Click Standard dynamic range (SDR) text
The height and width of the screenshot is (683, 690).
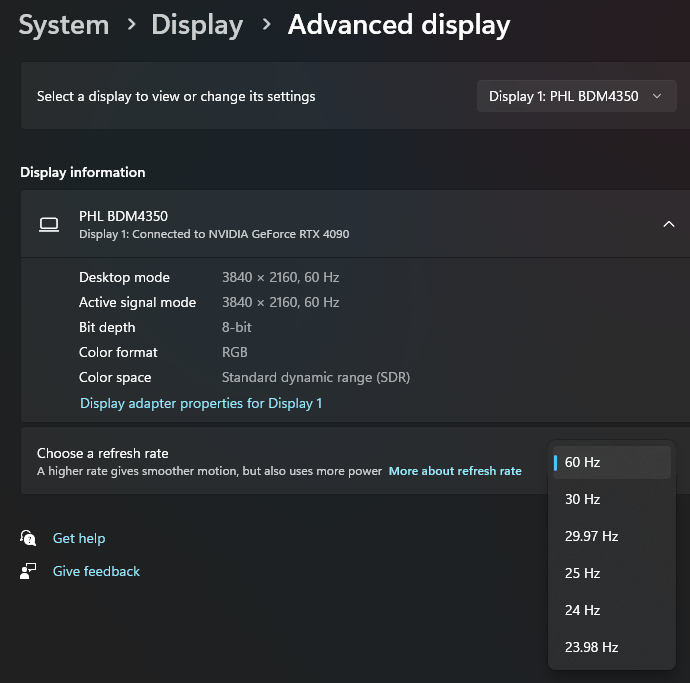pyautogui.click(x=316, y=378)
